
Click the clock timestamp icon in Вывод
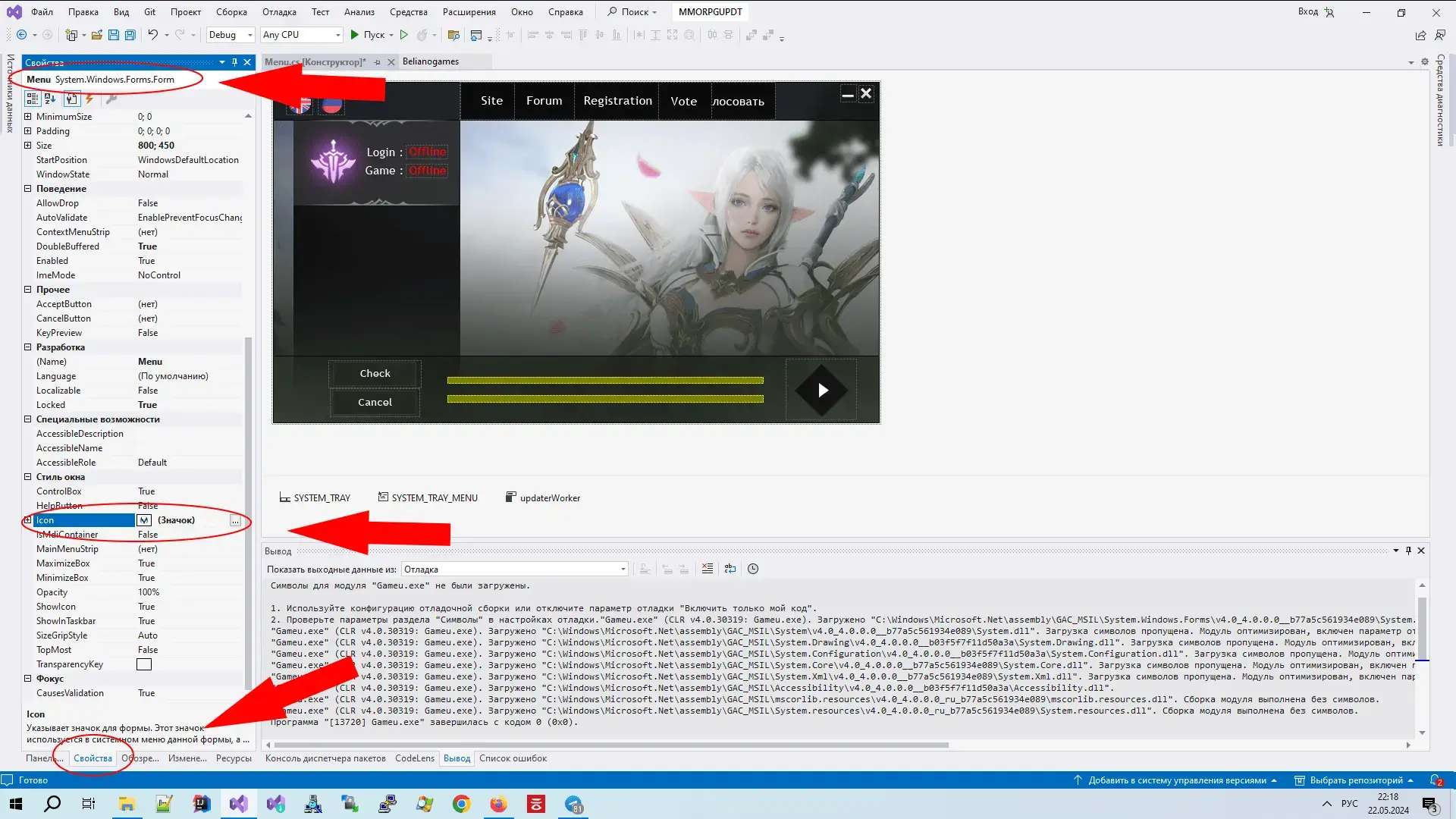point(753,569)
